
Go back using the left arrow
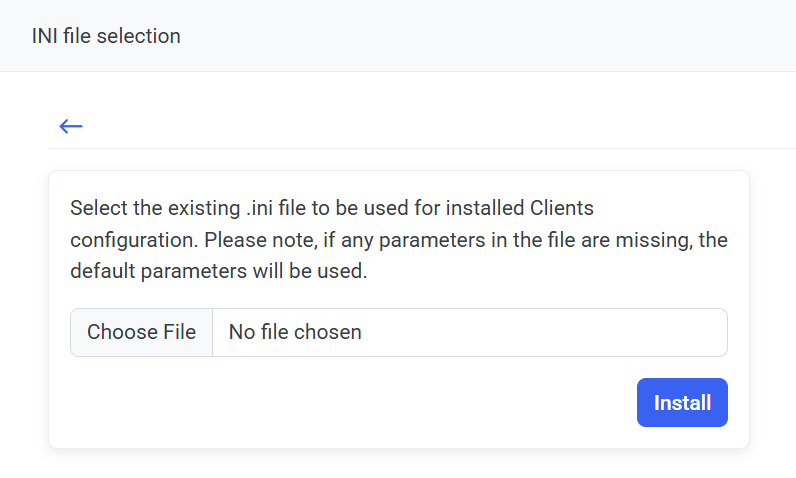pyautogui.click(x=70, y=126)
